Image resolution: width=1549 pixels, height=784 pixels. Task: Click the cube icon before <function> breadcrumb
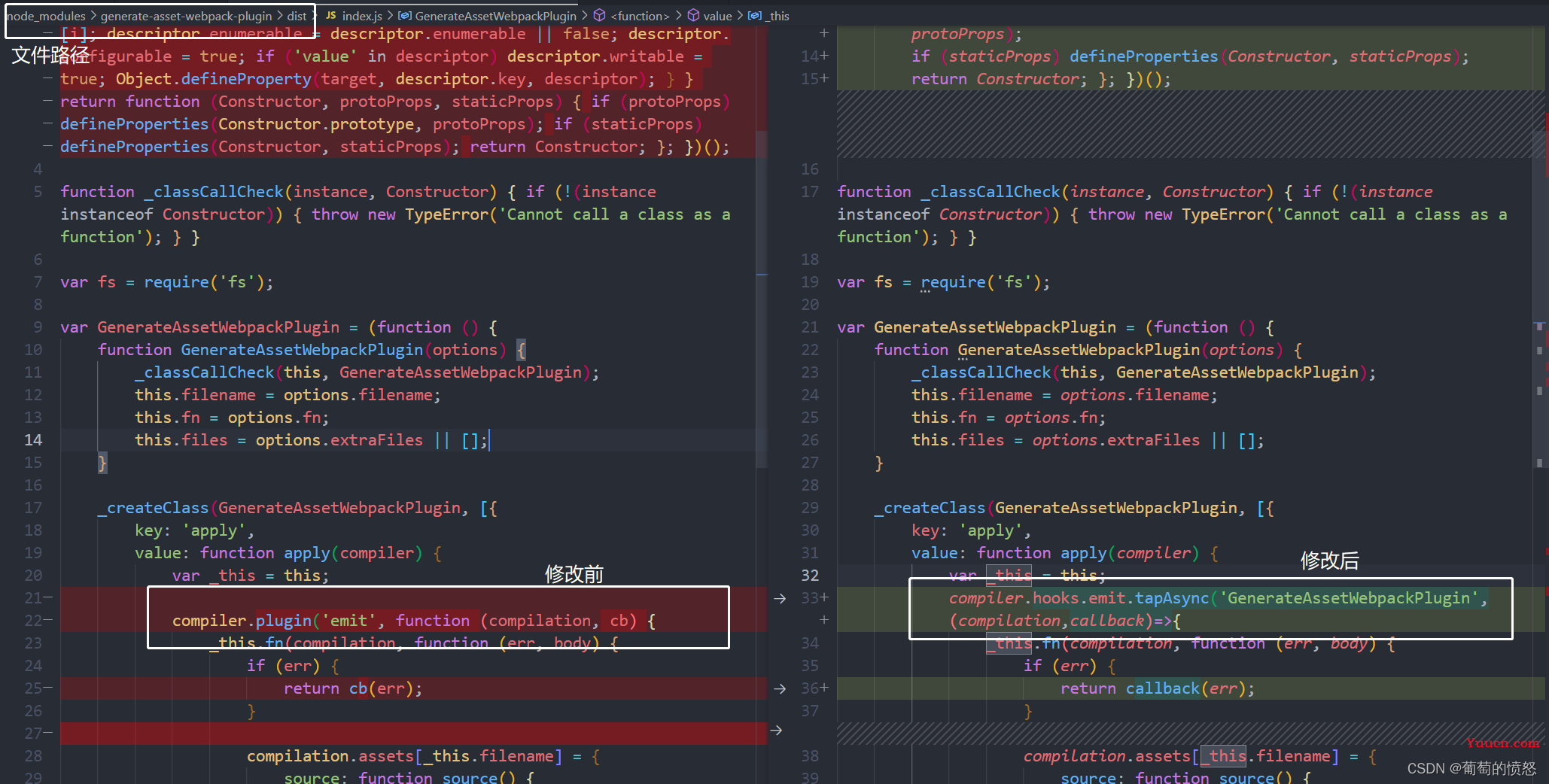coord(599,16)
